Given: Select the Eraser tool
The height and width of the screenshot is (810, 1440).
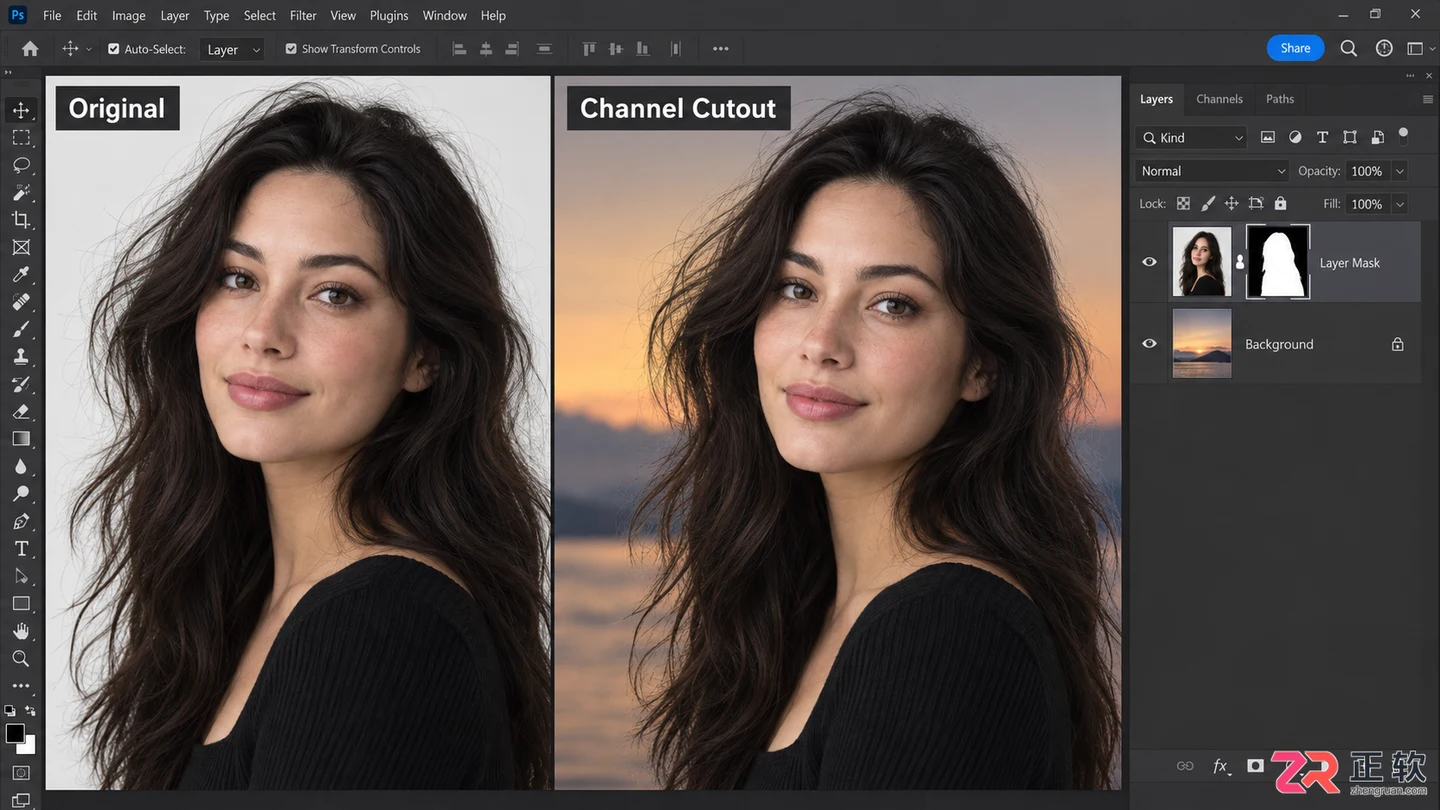Looking at the screenshot, I should tap(21, 411).
